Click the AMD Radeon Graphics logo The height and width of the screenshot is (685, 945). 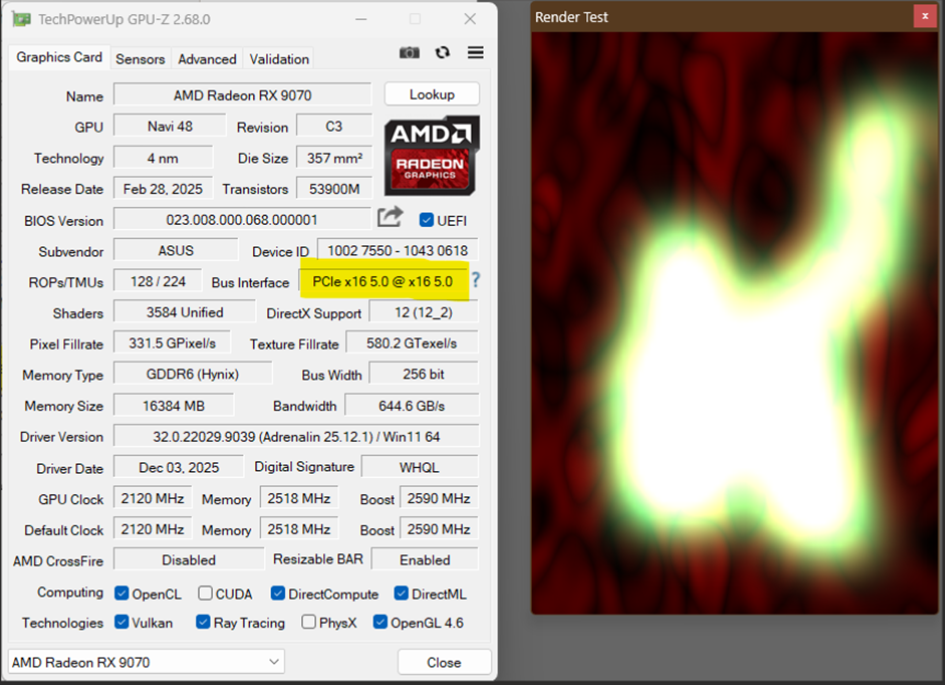click(x=432, y=155)
